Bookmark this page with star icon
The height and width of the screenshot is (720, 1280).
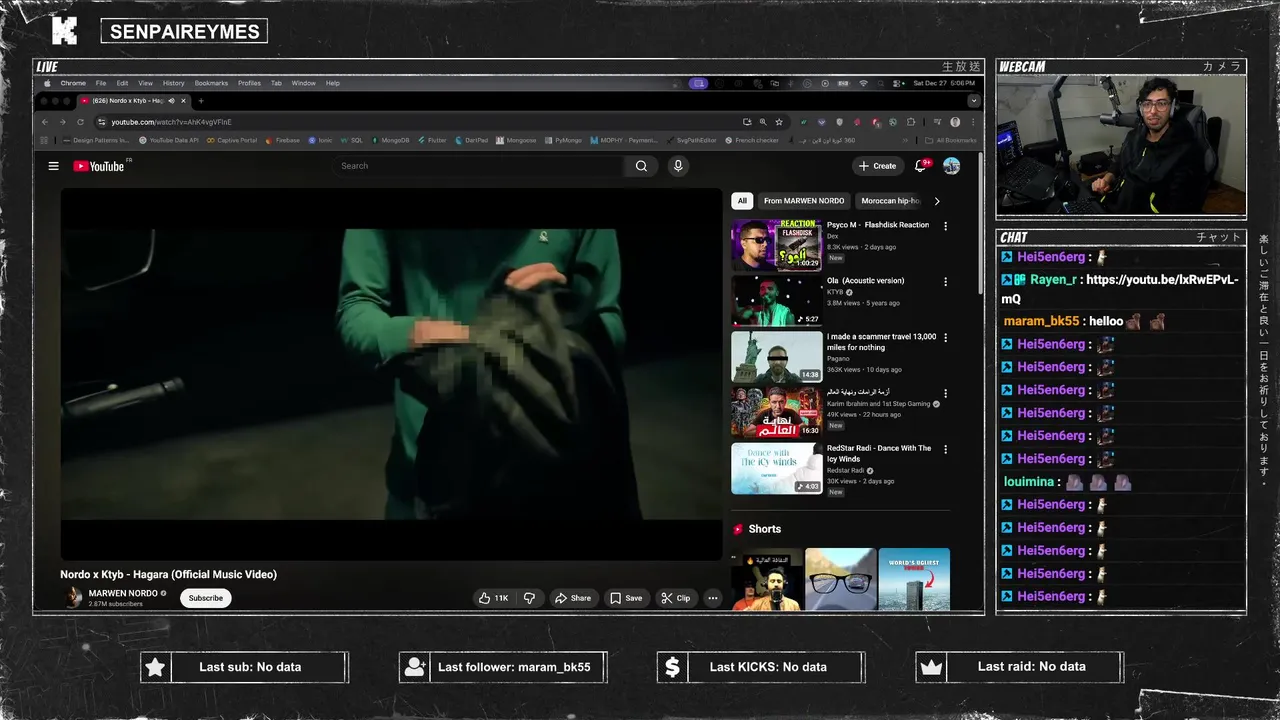point(779,122)
